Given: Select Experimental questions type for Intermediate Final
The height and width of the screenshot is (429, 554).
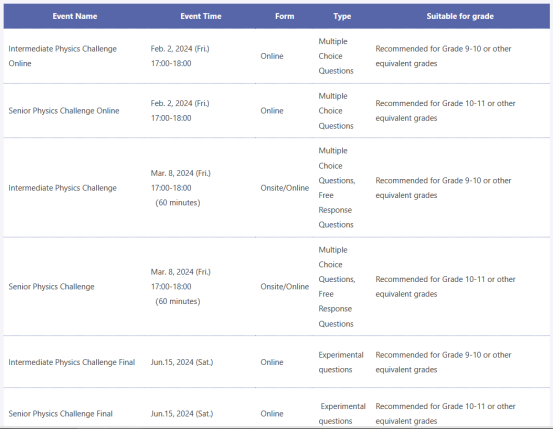Looking at the screenshot, I should [341, 362].
